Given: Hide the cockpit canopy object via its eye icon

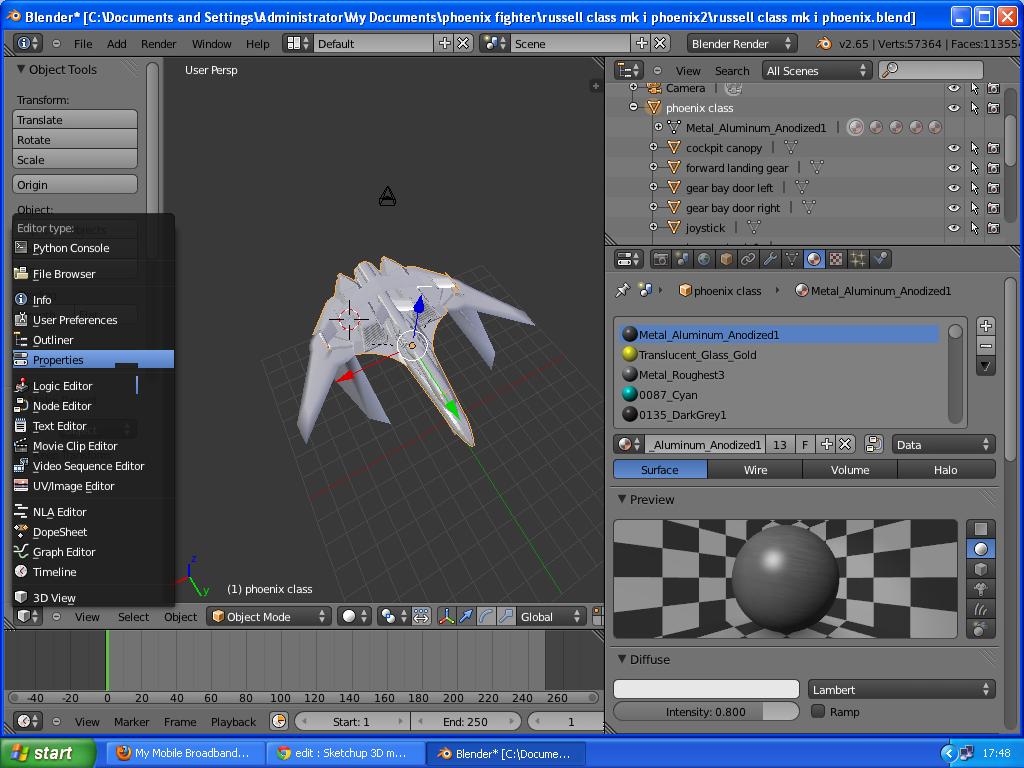Looking at the screenshot, I should 953,147.
